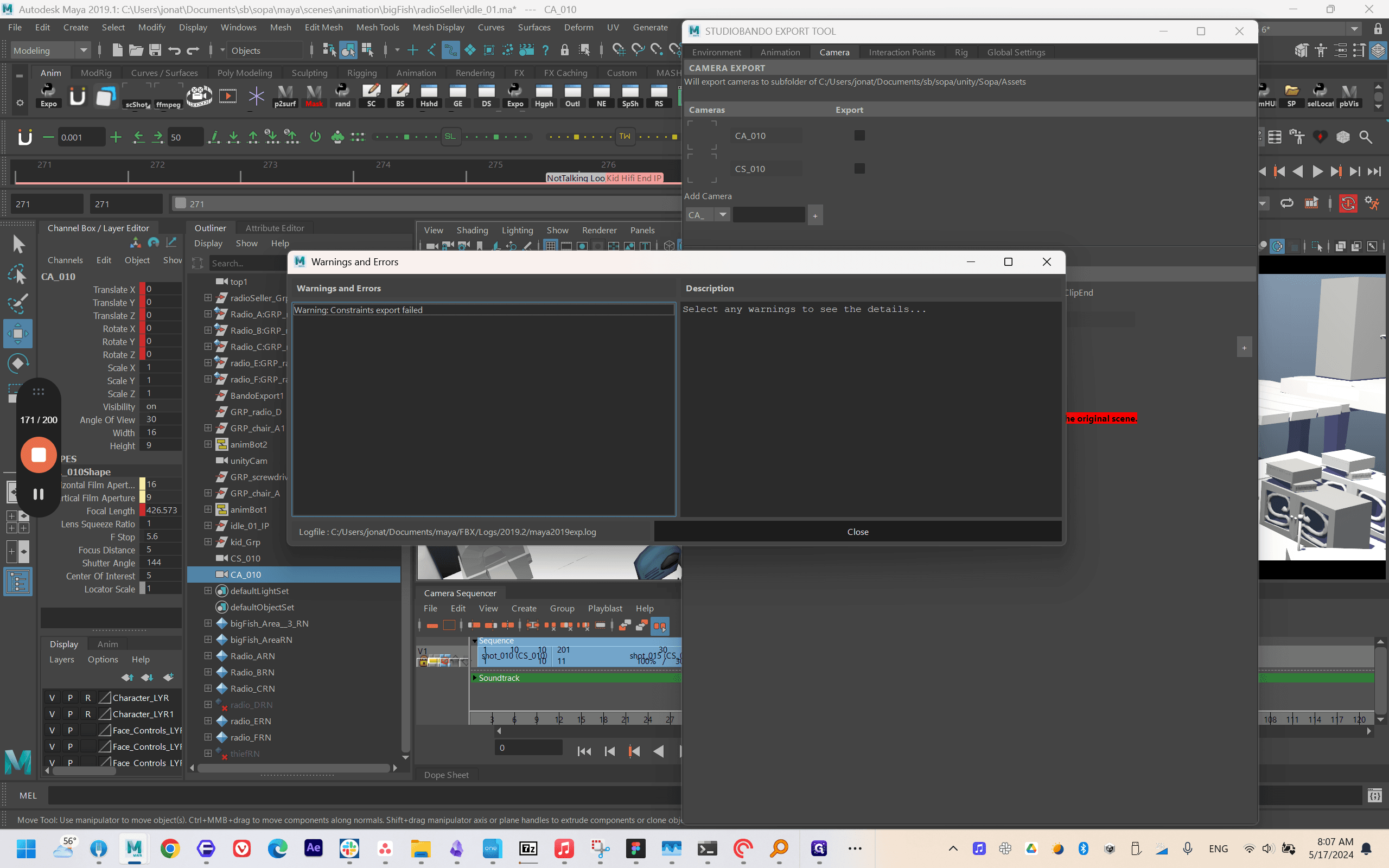Launch After Effects from the taskbar
Viewport: 1389px width, 868px height.
click(x=314, y=848)
